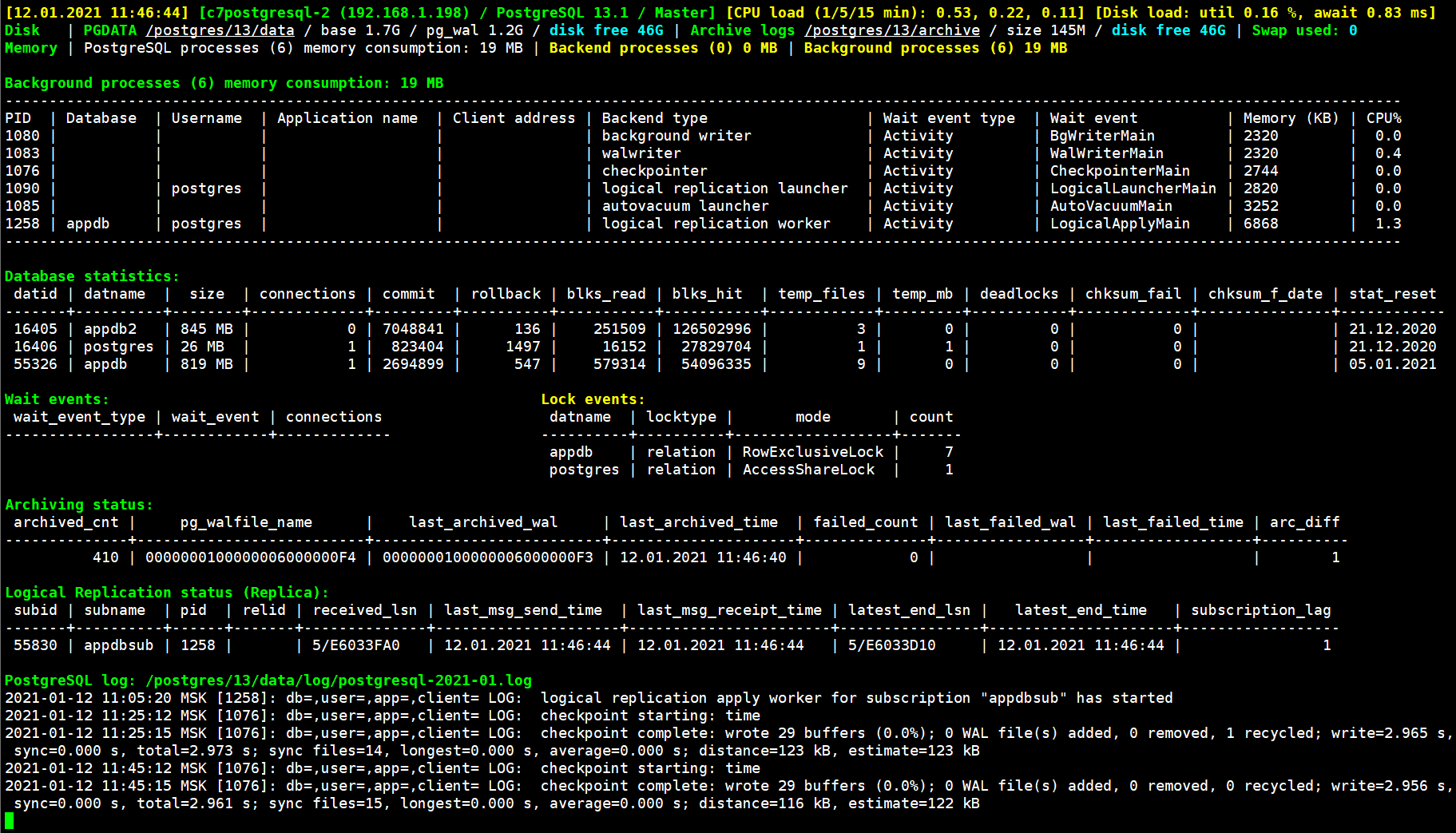Click PID 1083 in the process table

(22, 153)
